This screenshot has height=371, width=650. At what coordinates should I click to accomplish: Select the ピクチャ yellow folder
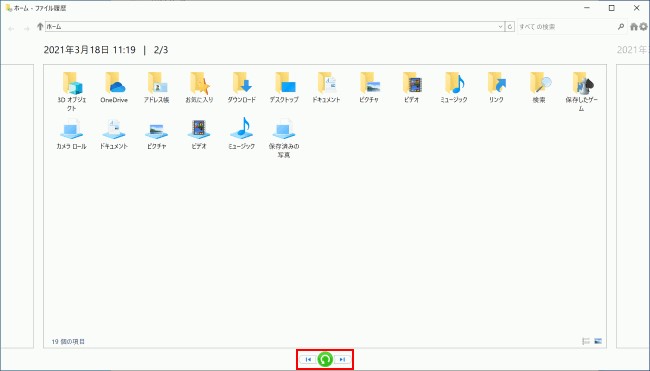(x=369, y=87)
